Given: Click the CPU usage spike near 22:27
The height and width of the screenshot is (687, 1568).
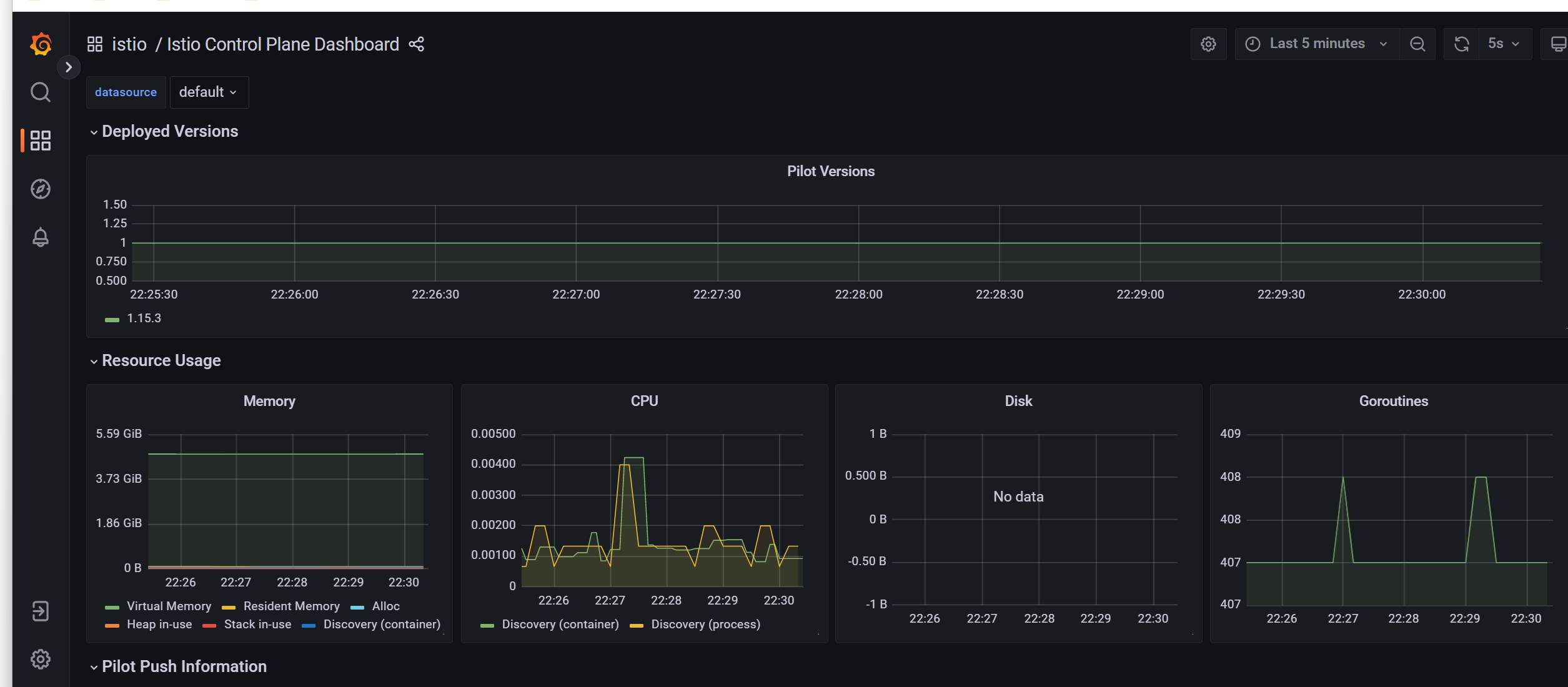Looking at the screenshot, I should coord(634,458).
